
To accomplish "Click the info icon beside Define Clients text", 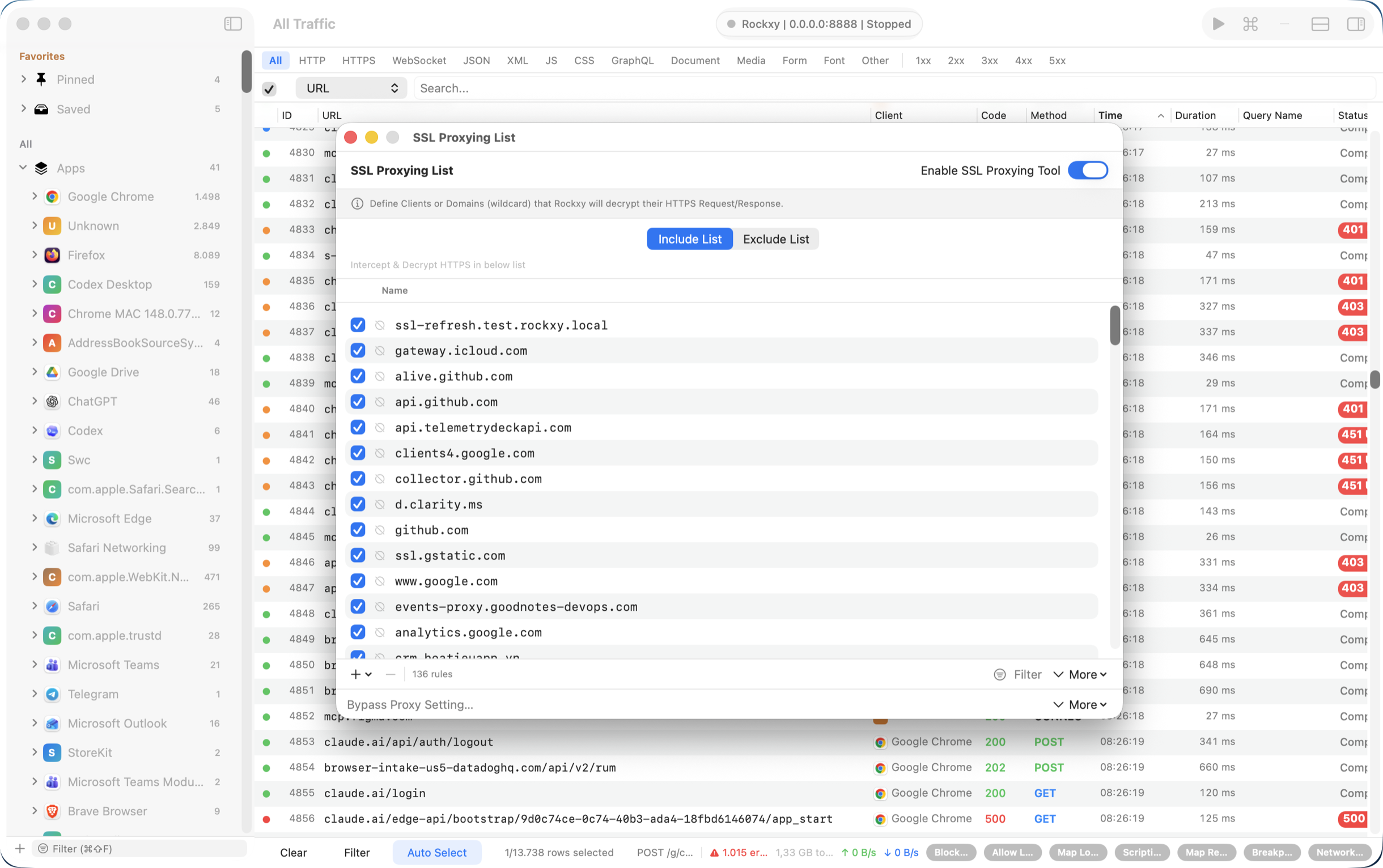I will click(x=357, y=204).
